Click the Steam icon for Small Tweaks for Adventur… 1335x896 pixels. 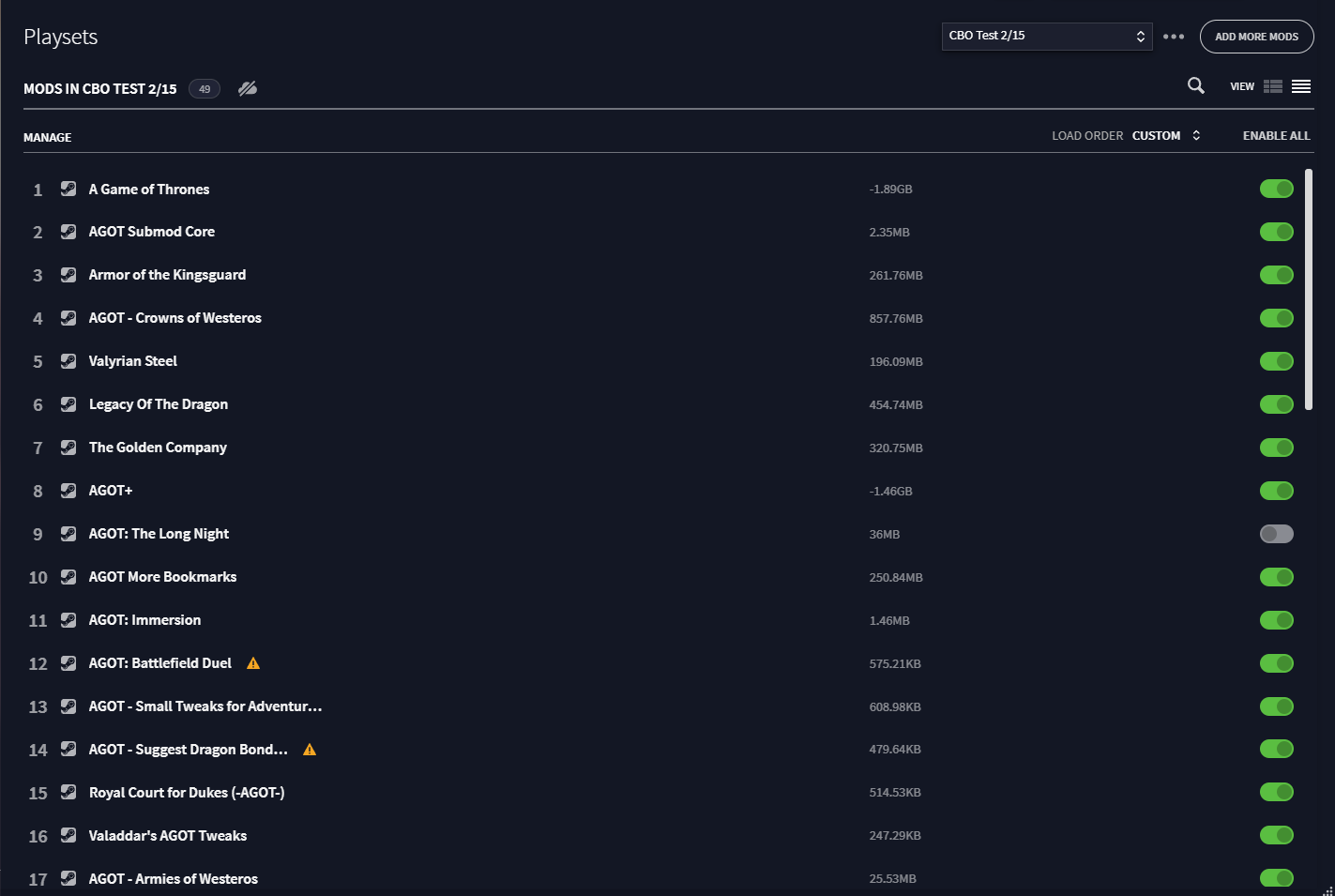pyautogui.click(x=68, y=706)
